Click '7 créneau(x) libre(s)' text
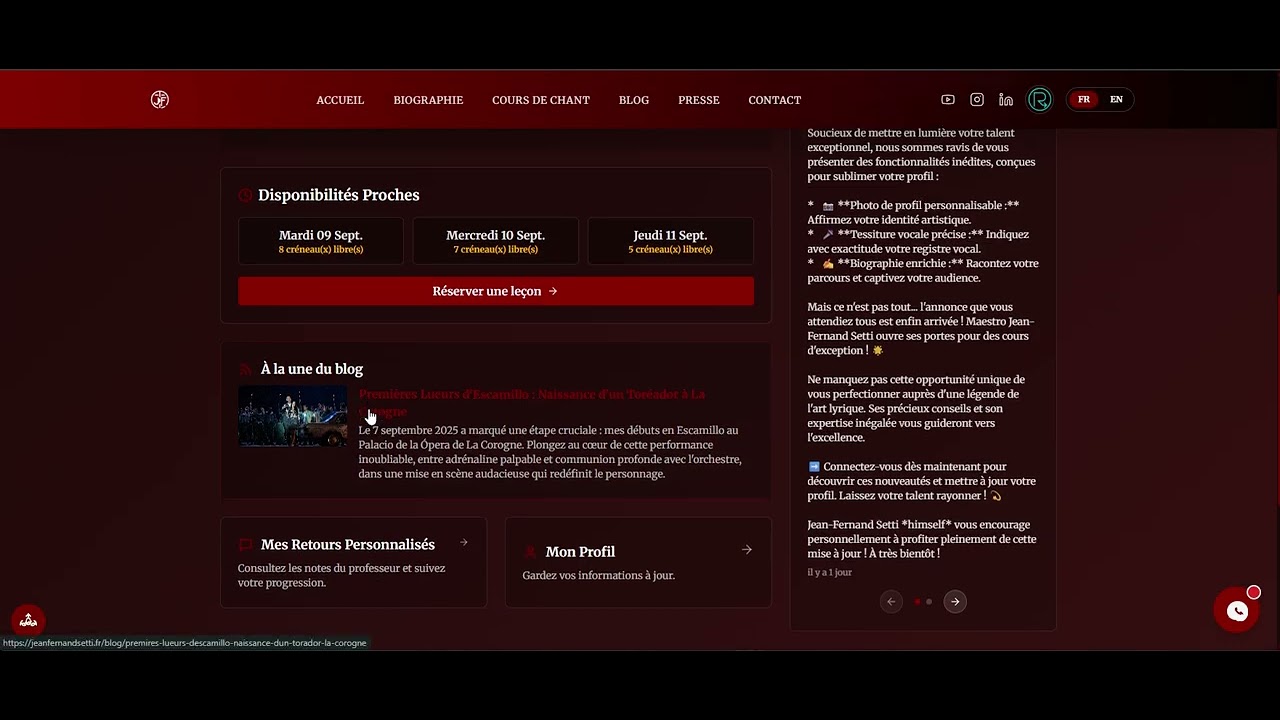The image size is (1280, 720). (x=496, y=249)
